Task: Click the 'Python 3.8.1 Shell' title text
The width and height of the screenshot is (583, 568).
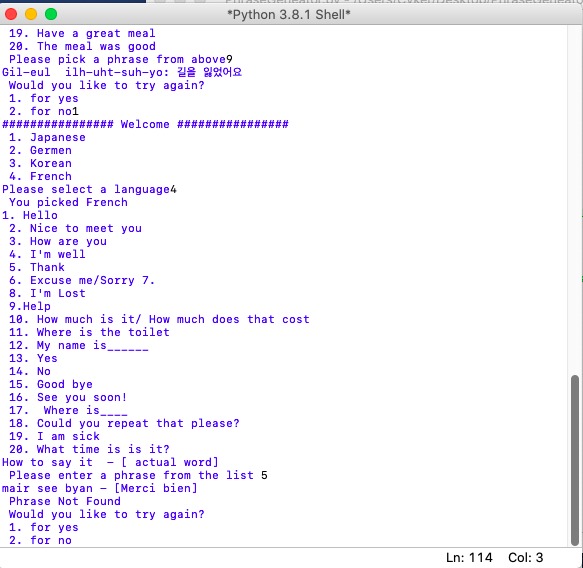Action: click(x=289, y=14)
